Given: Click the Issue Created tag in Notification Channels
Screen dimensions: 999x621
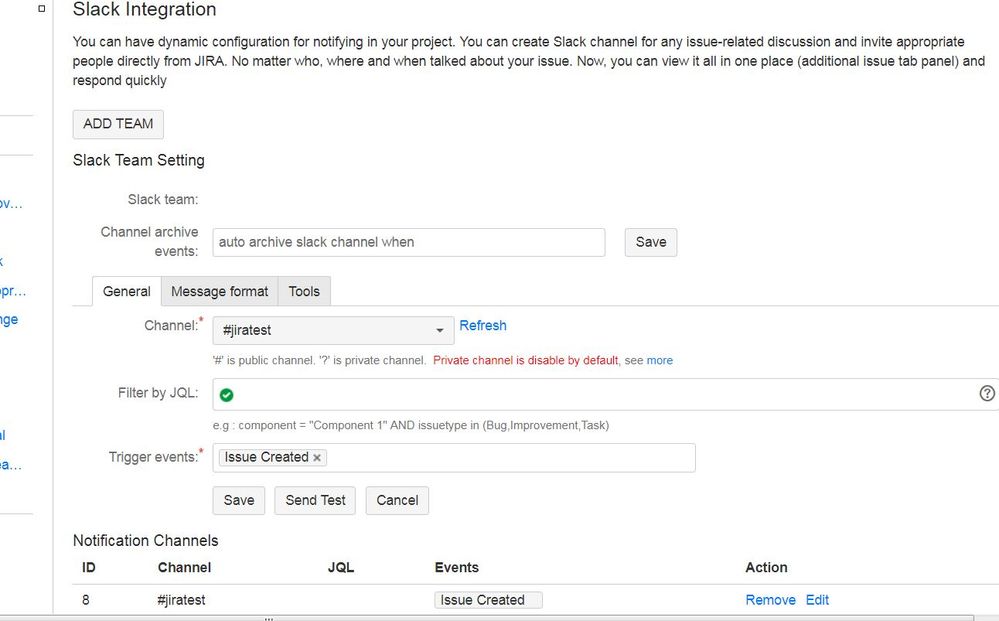Looking at the screenshot, I should point(488,600).
